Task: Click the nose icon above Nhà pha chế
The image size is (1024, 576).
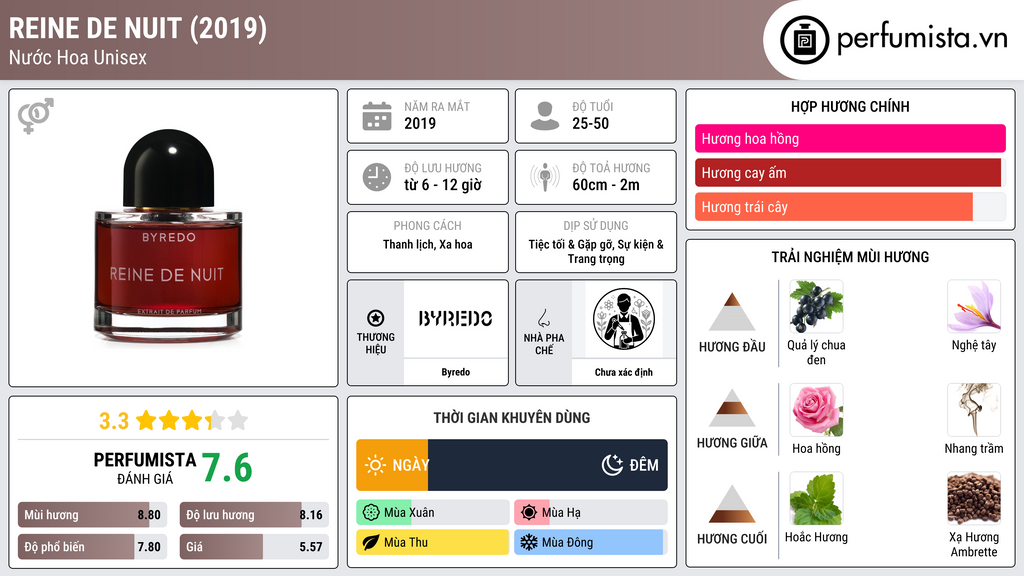Action: 543,318
